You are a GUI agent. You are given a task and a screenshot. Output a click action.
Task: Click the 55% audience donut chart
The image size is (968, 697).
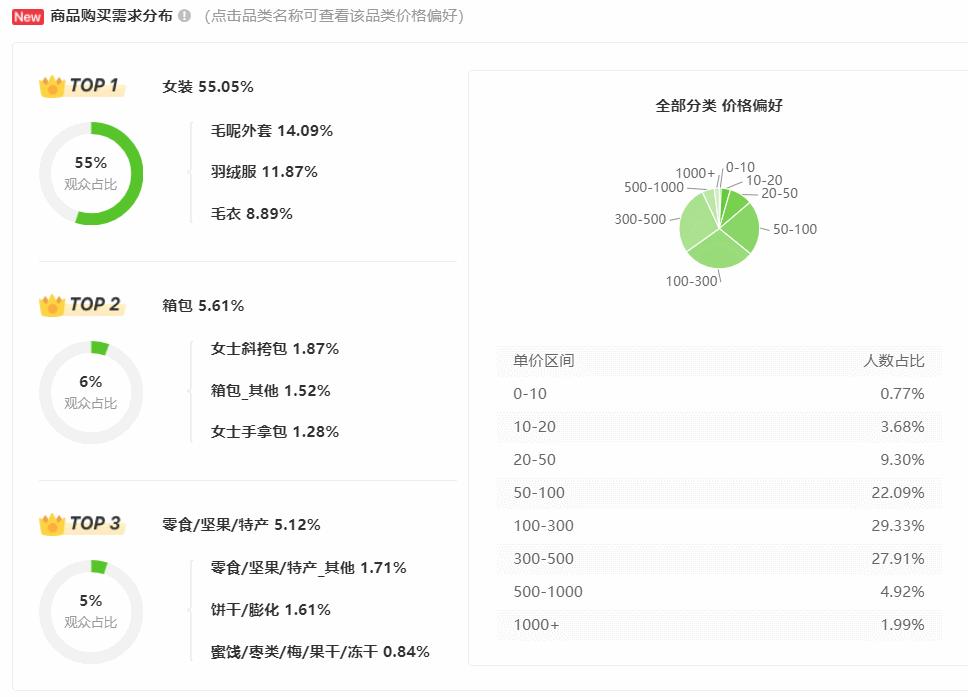(x=91, y=173)
